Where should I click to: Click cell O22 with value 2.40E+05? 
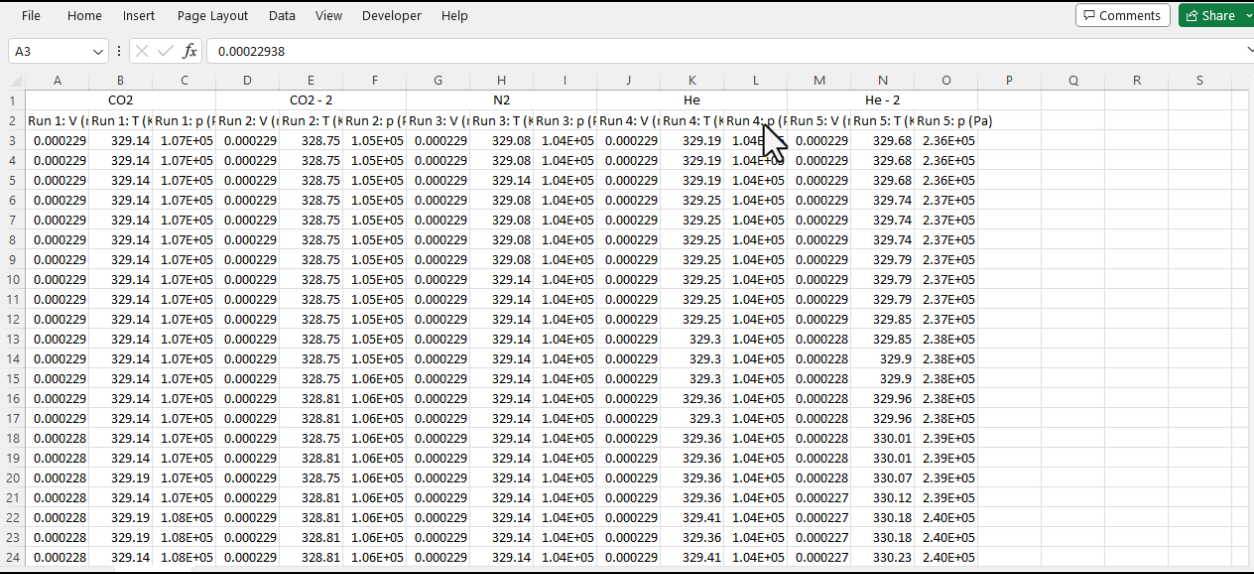(946, 517)
